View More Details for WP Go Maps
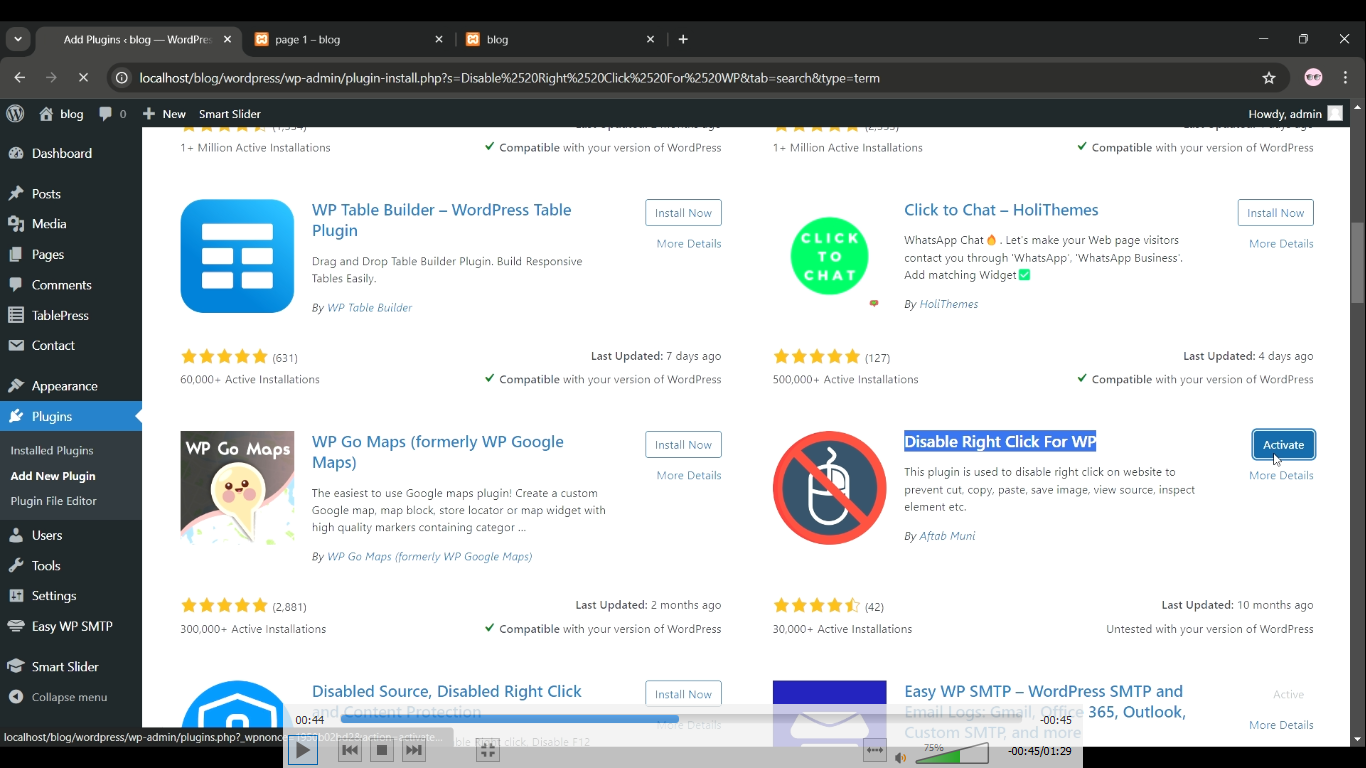 point(689,476)
